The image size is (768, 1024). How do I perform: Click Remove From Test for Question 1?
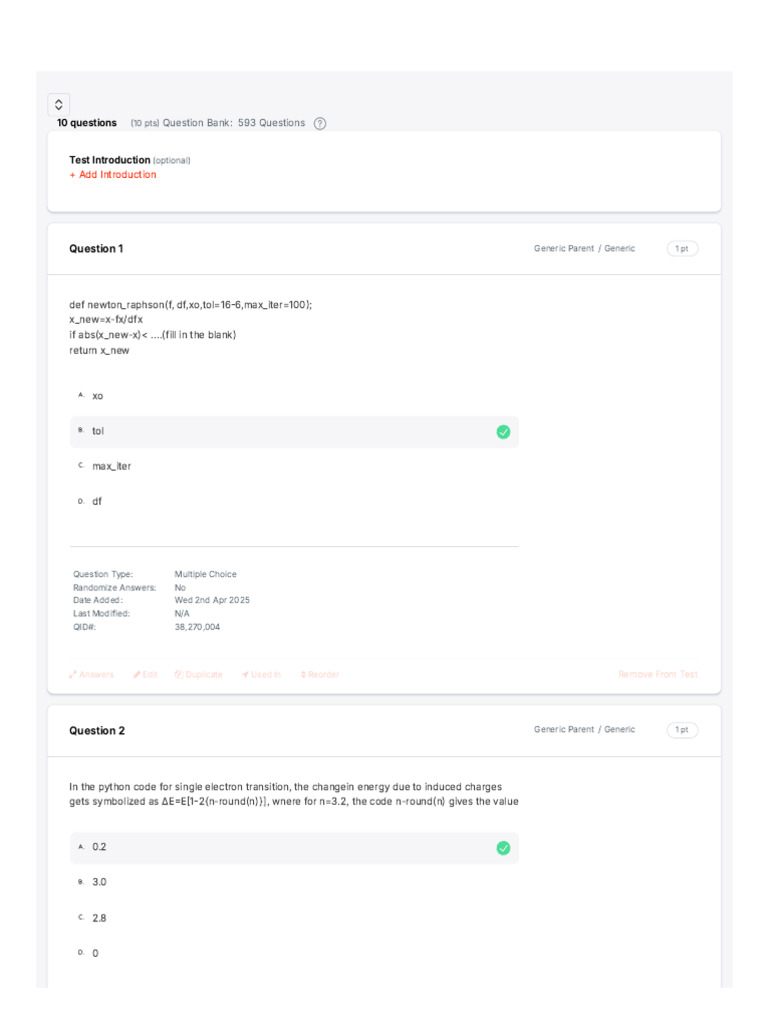coord(658,675)
